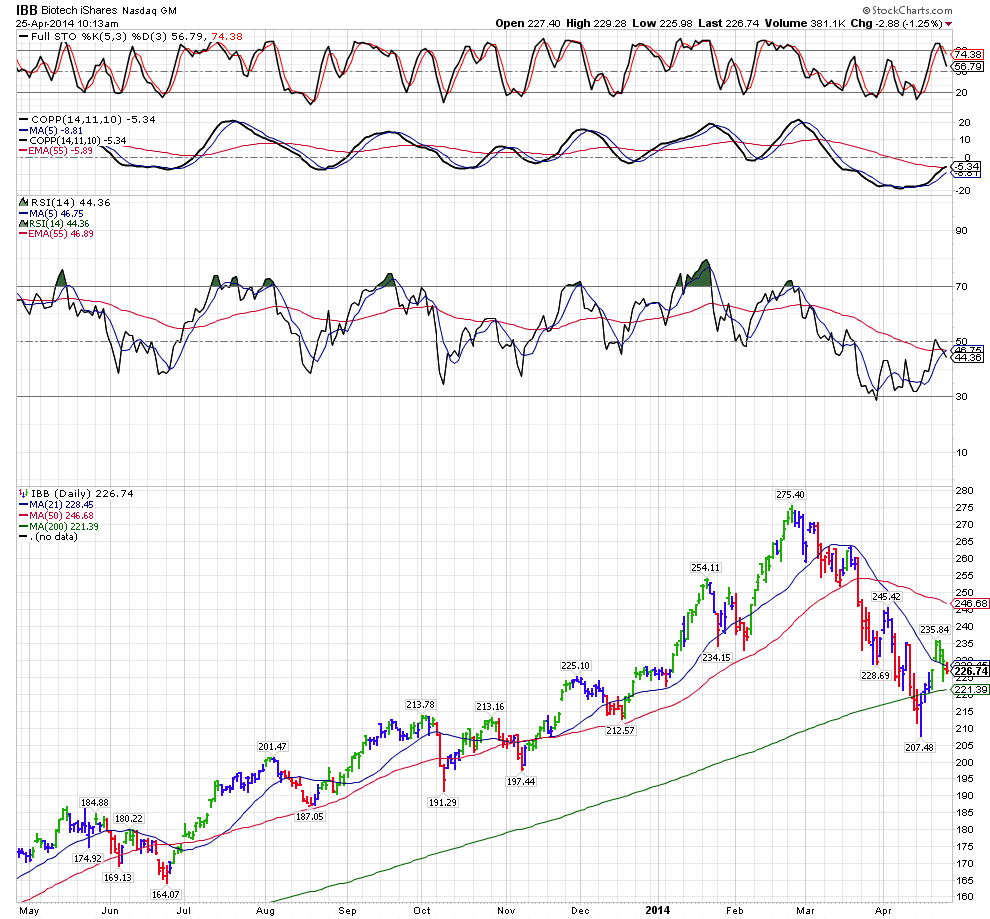
Task: Click the MA(21) 228.45 legend entry
Action: (56, 505)
